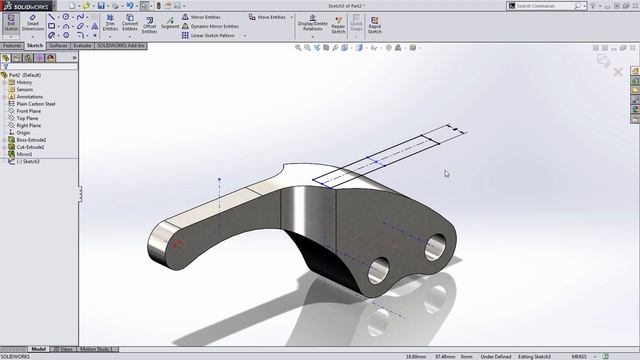Click the Rapid Sketch tool
The width and height of the screenshot is (640, 360).
click(x=374, y=25)
